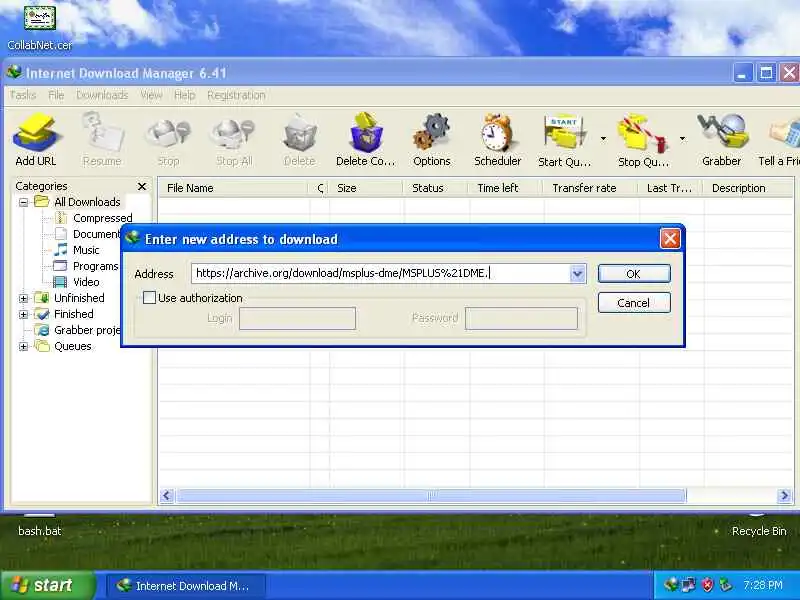The width and height of the screenshot is (800, 600).
Task: Sort by Transfer rate column header
Action: point(590,188)
